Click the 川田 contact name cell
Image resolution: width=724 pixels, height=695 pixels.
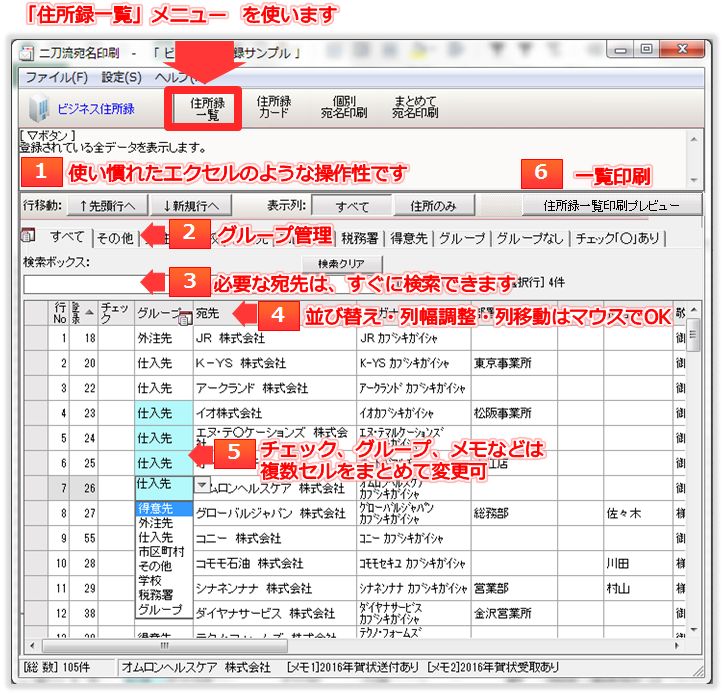(x=638, y=563)
